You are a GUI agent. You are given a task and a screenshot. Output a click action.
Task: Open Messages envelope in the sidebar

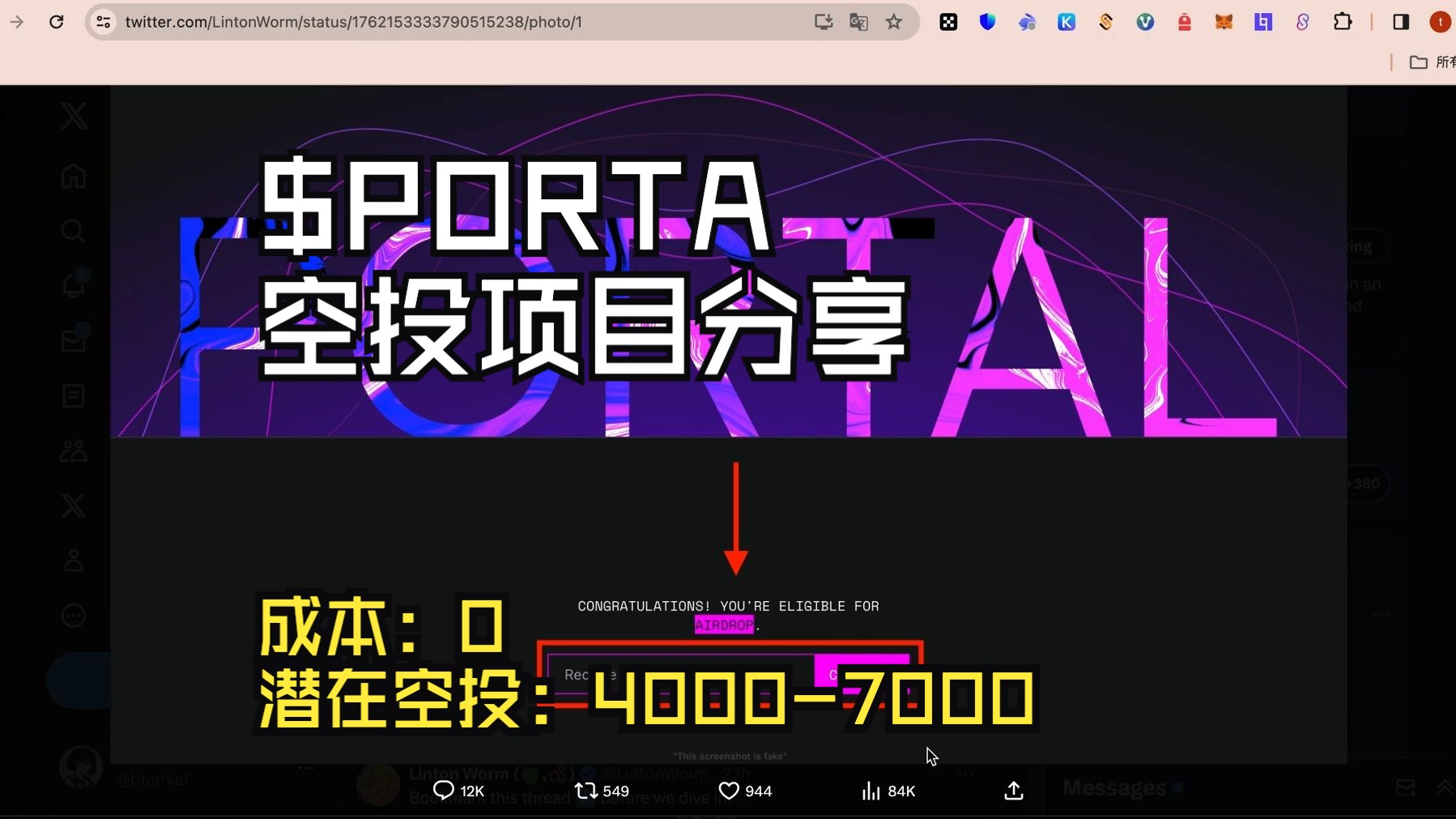74,340
